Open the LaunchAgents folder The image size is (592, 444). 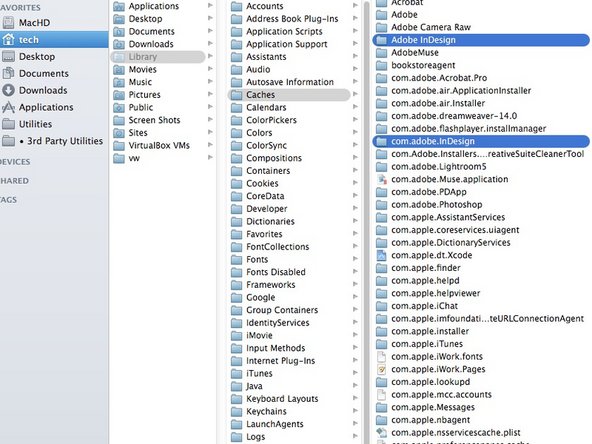tap(275, 424)
